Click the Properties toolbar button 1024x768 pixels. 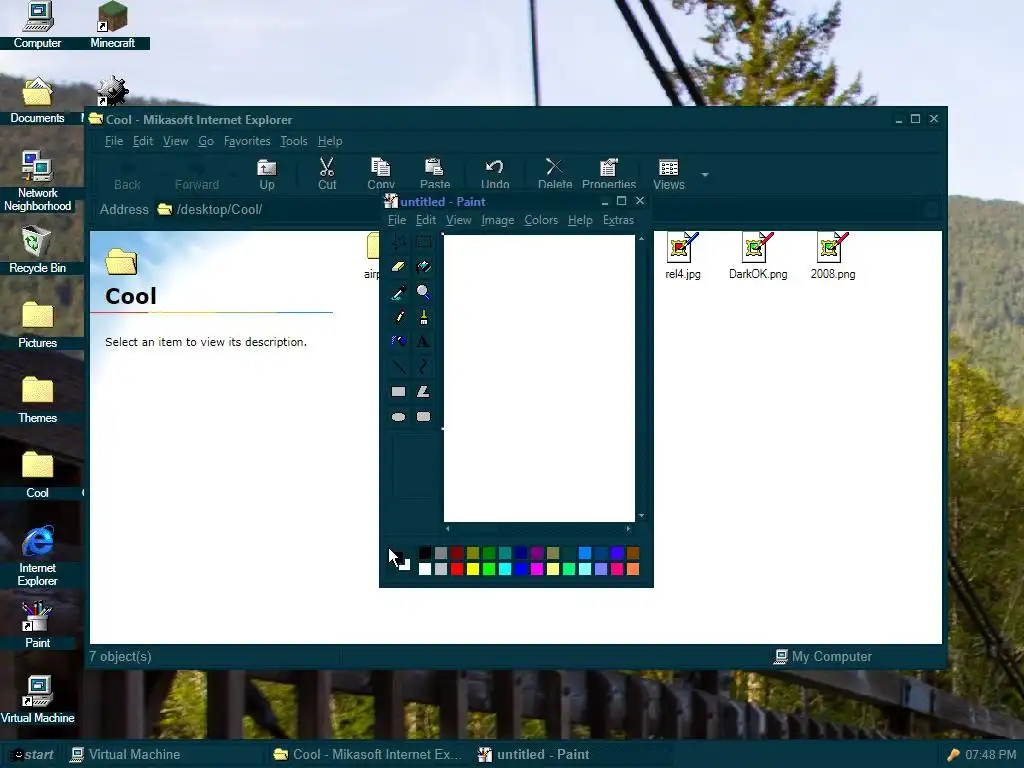click(x=609, y=174)
